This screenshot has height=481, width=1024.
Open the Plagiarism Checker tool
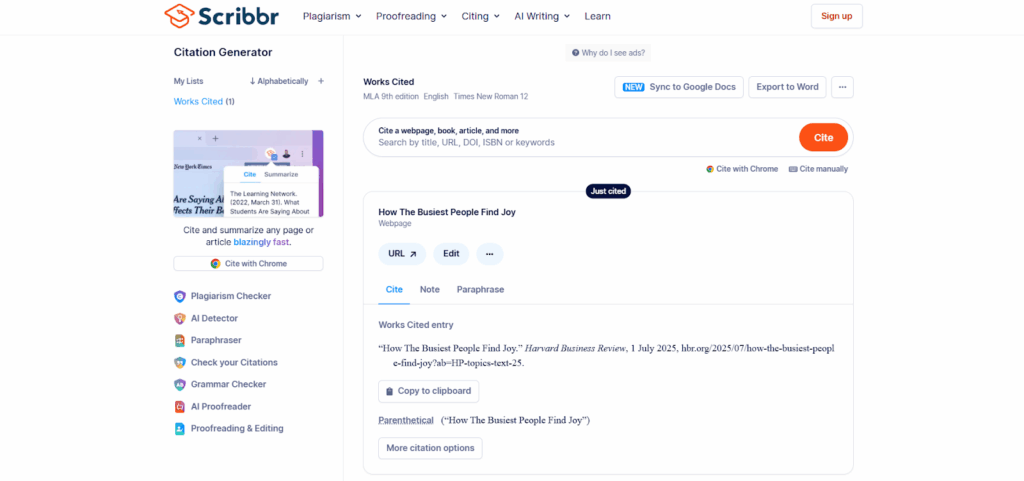pyautogui.click(x=223, y=296)
